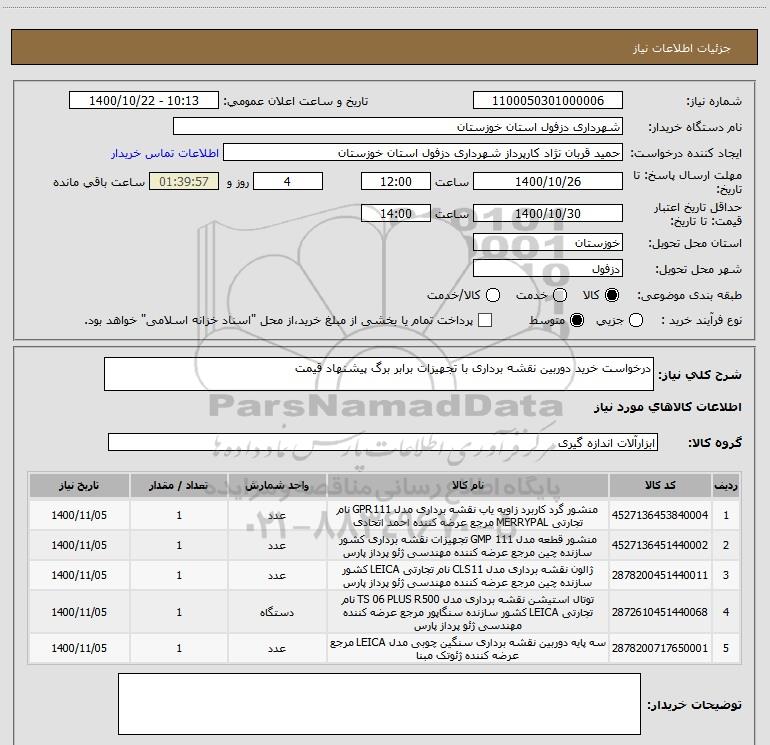Image resolution: width=770 pixels, height=745 pixels.
Task: Toggle the اسناد خزانه اسلامی payment checkbox
Action: (485, 321)
